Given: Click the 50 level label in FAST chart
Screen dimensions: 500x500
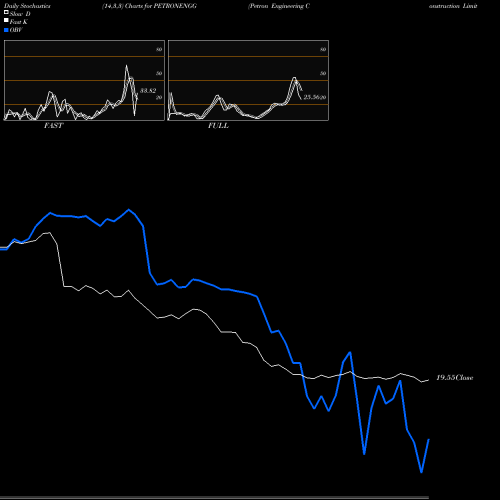Looking at the screenshot, I should tap(159, 73).
